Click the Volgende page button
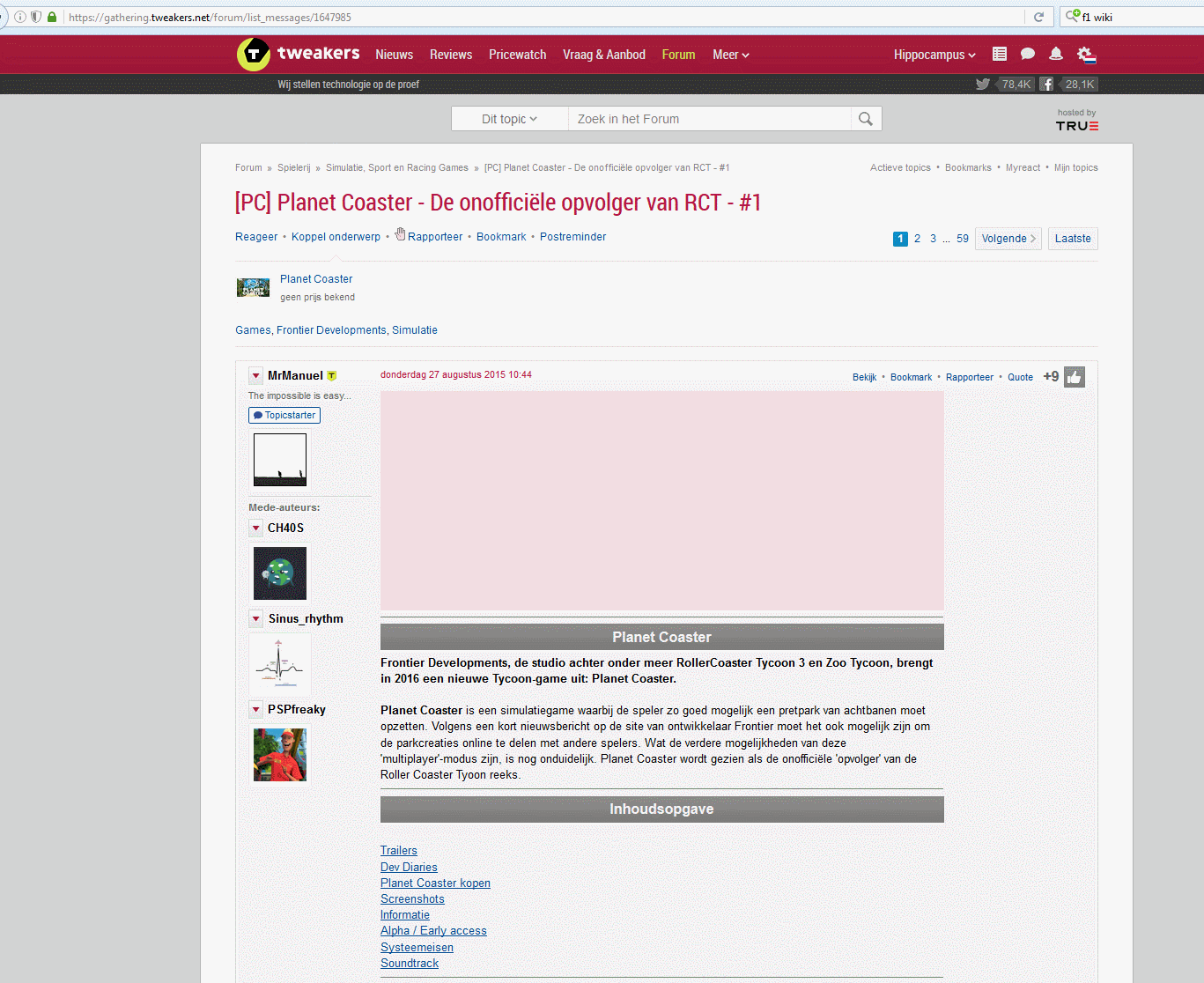Viewport: 1204px width, 983px height. point(1008,239)
